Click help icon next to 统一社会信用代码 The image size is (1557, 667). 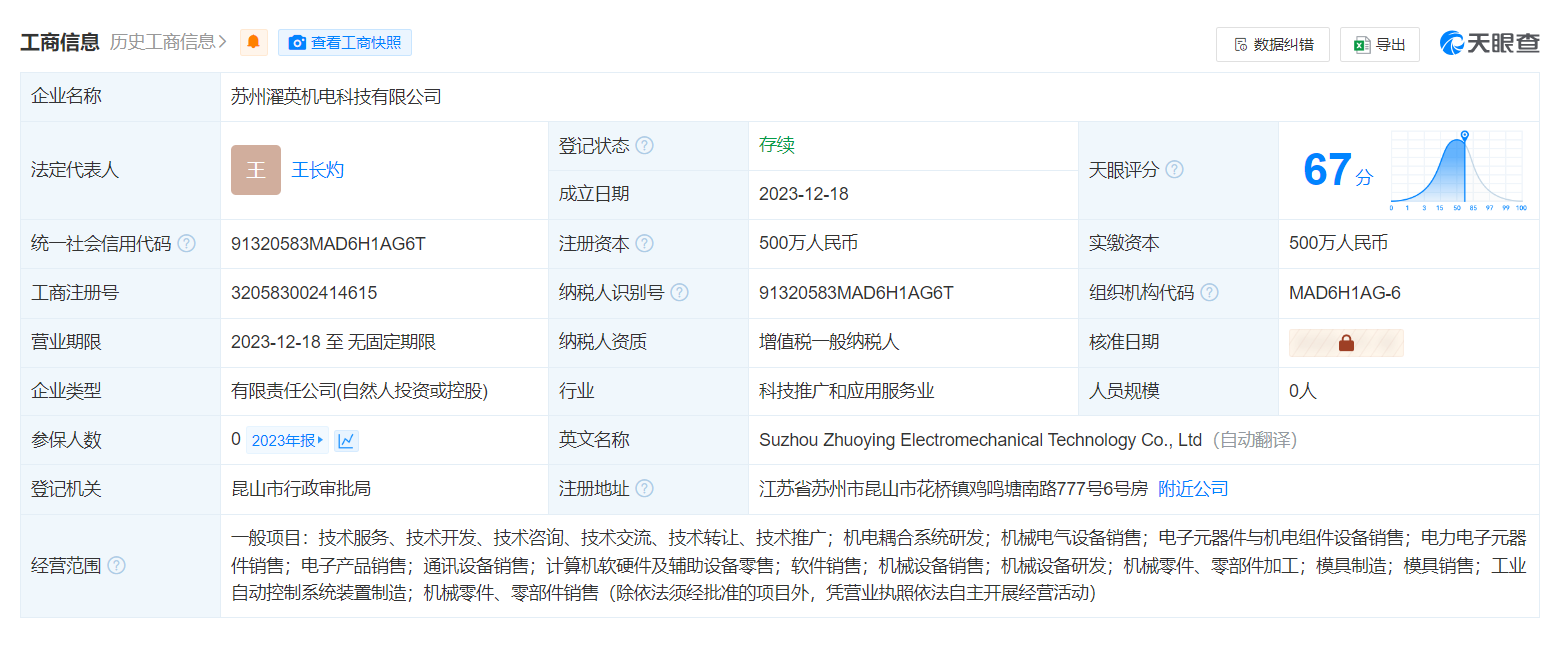(x=186, y=244)
